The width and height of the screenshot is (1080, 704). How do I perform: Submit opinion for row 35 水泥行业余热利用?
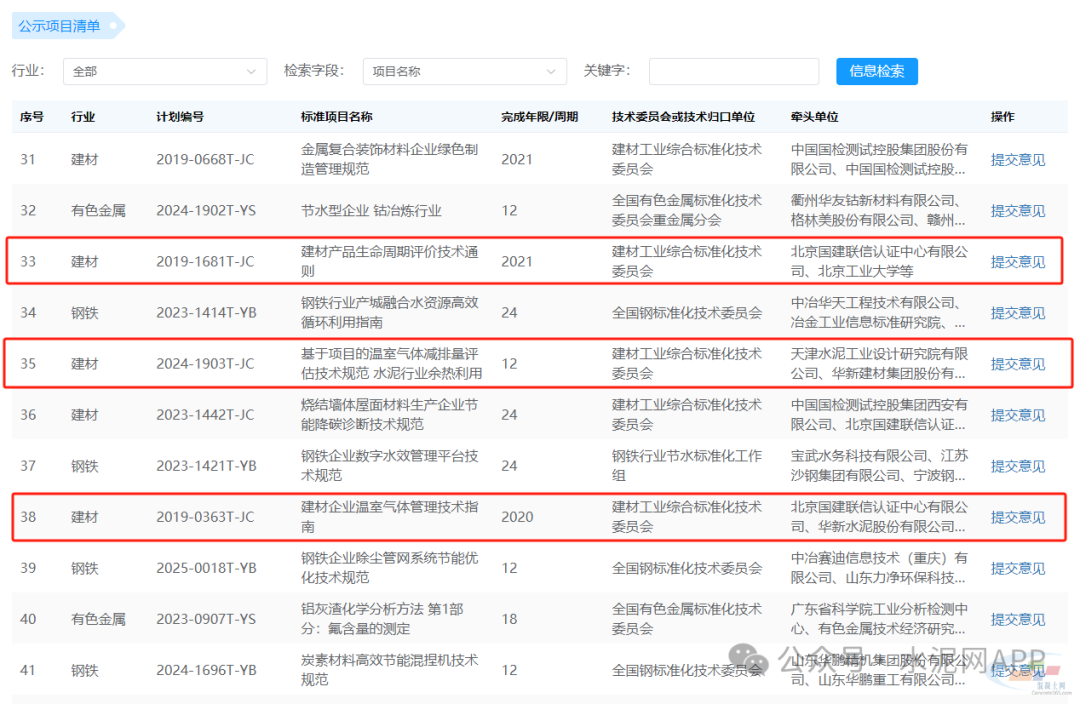pyautogui.click(x=1017, y=364)
